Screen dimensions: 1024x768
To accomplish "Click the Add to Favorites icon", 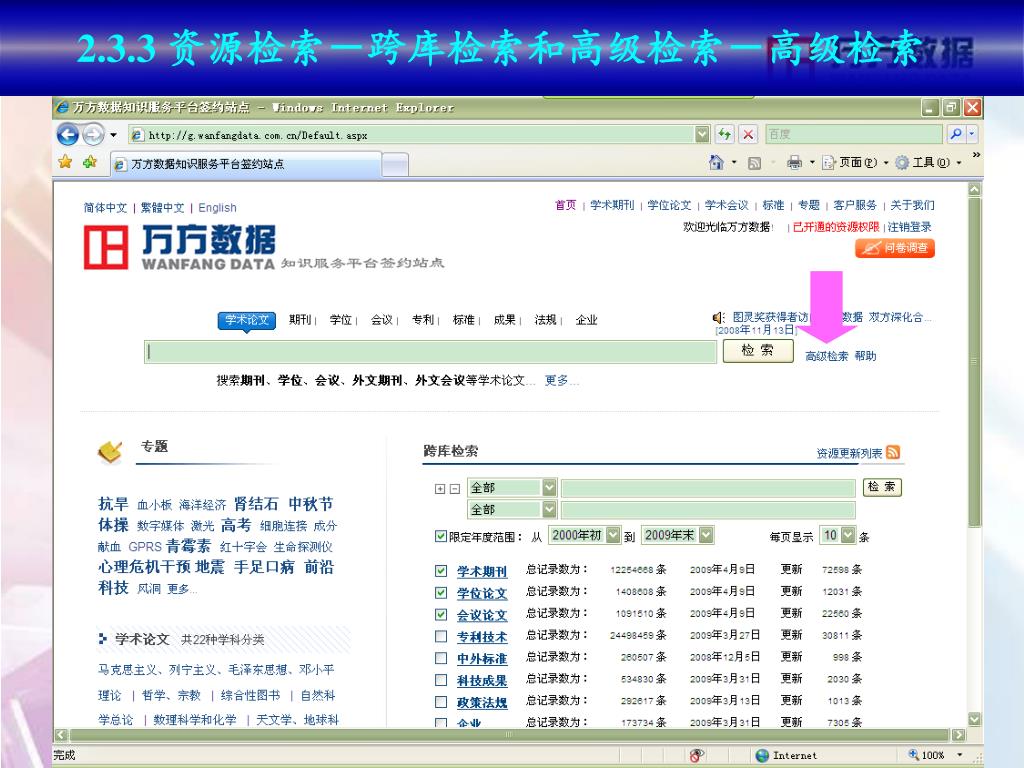I will [x=90, y=162].
